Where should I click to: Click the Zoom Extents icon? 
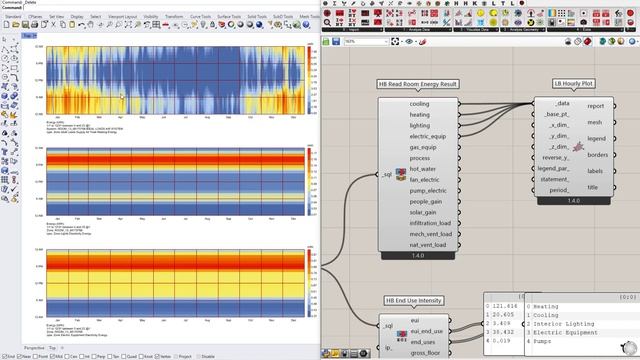tap(128, 25)
